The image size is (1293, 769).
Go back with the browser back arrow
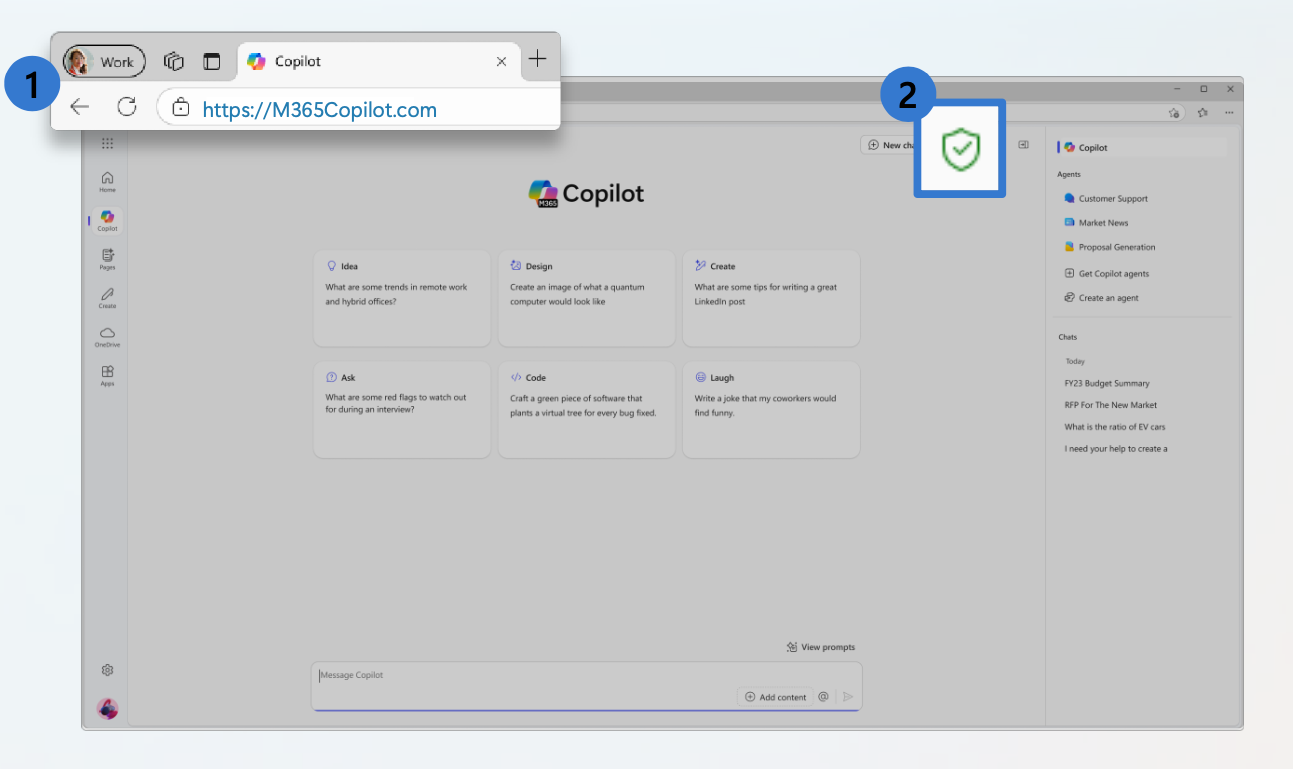point(79,108)
